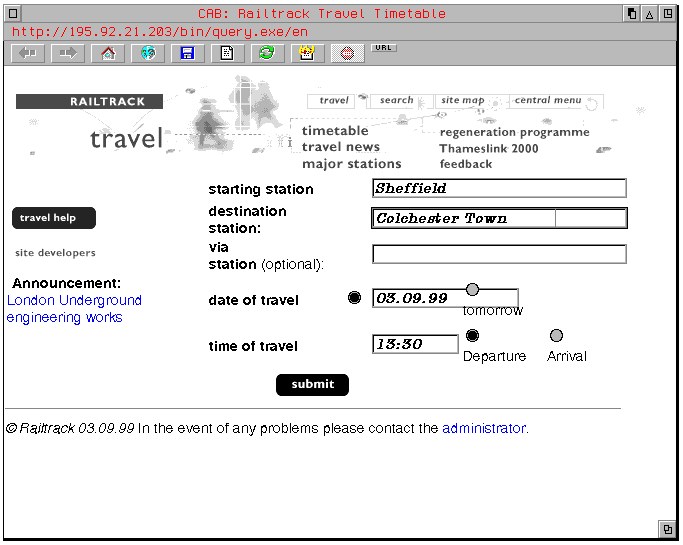The height and width of the screenshot is (545, 683).
Task: Select the Departure radio button
Action: coord(472,335)
